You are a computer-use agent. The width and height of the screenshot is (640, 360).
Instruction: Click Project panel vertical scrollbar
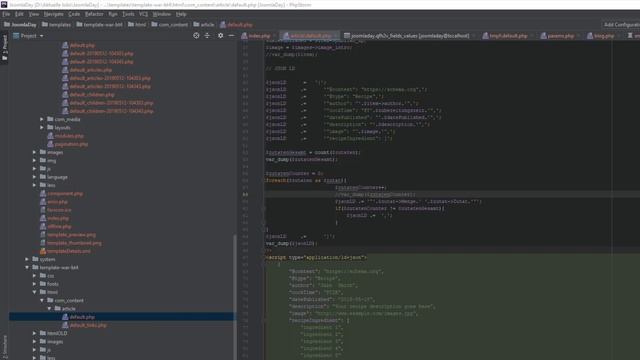pyautogui.click(x=235, y=297)
